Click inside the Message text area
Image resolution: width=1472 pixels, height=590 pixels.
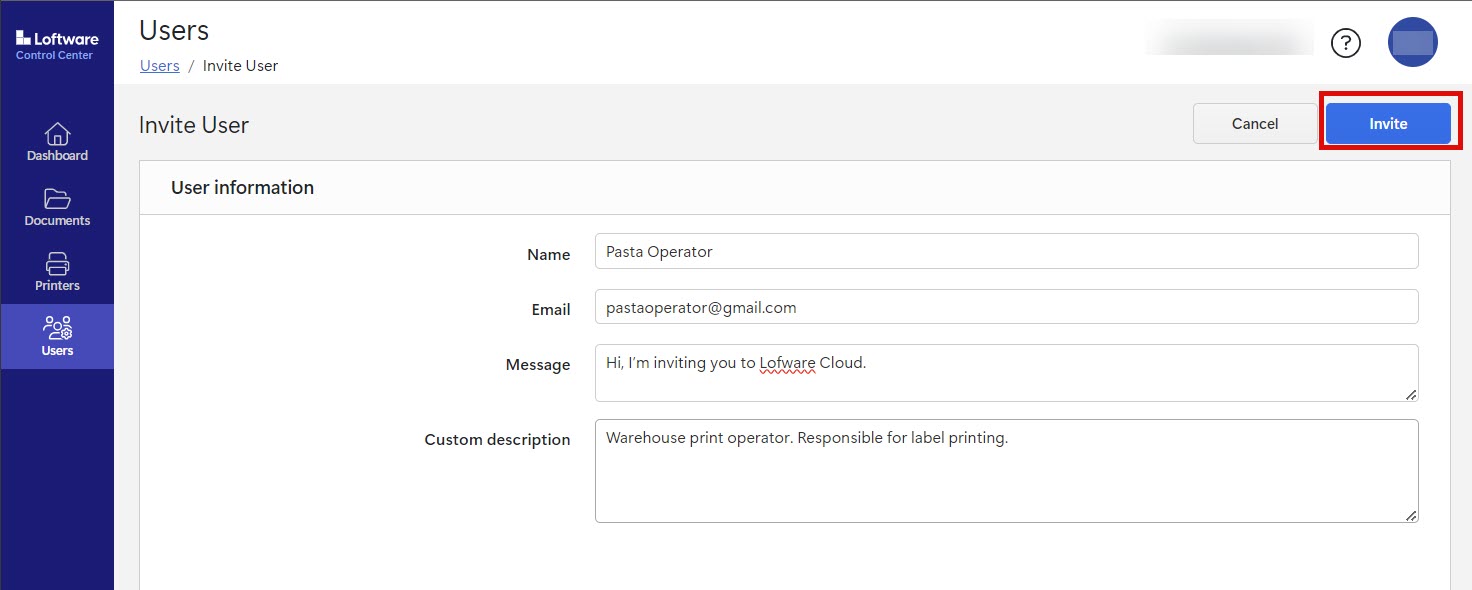tap(1005, 382)
